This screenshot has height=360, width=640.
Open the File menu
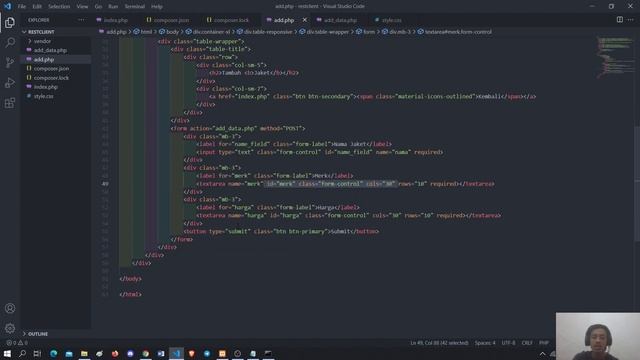pyautogui.click(x=22, y=7)
